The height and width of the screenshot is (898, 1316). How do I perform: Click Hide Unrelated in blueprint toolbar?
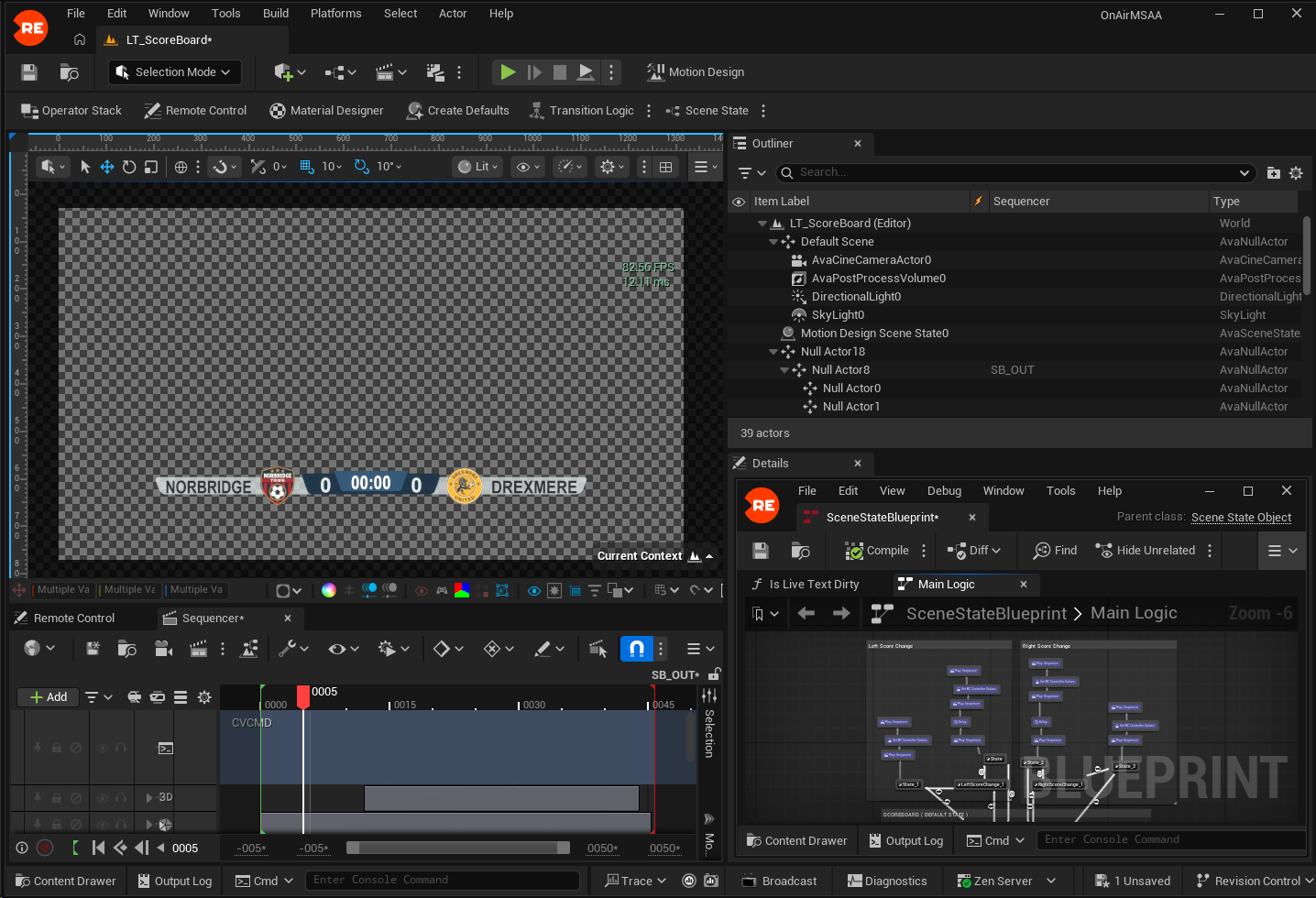click(1145, 551)
